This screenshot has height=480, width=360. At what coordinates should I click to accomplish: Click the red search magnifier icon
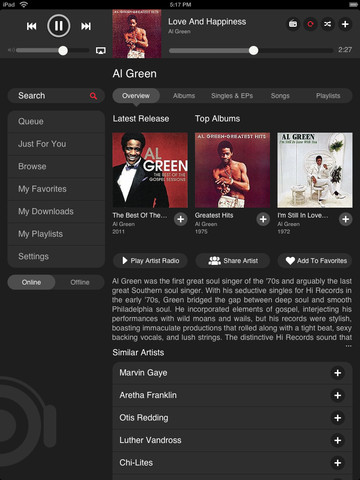tap(93, 96)
